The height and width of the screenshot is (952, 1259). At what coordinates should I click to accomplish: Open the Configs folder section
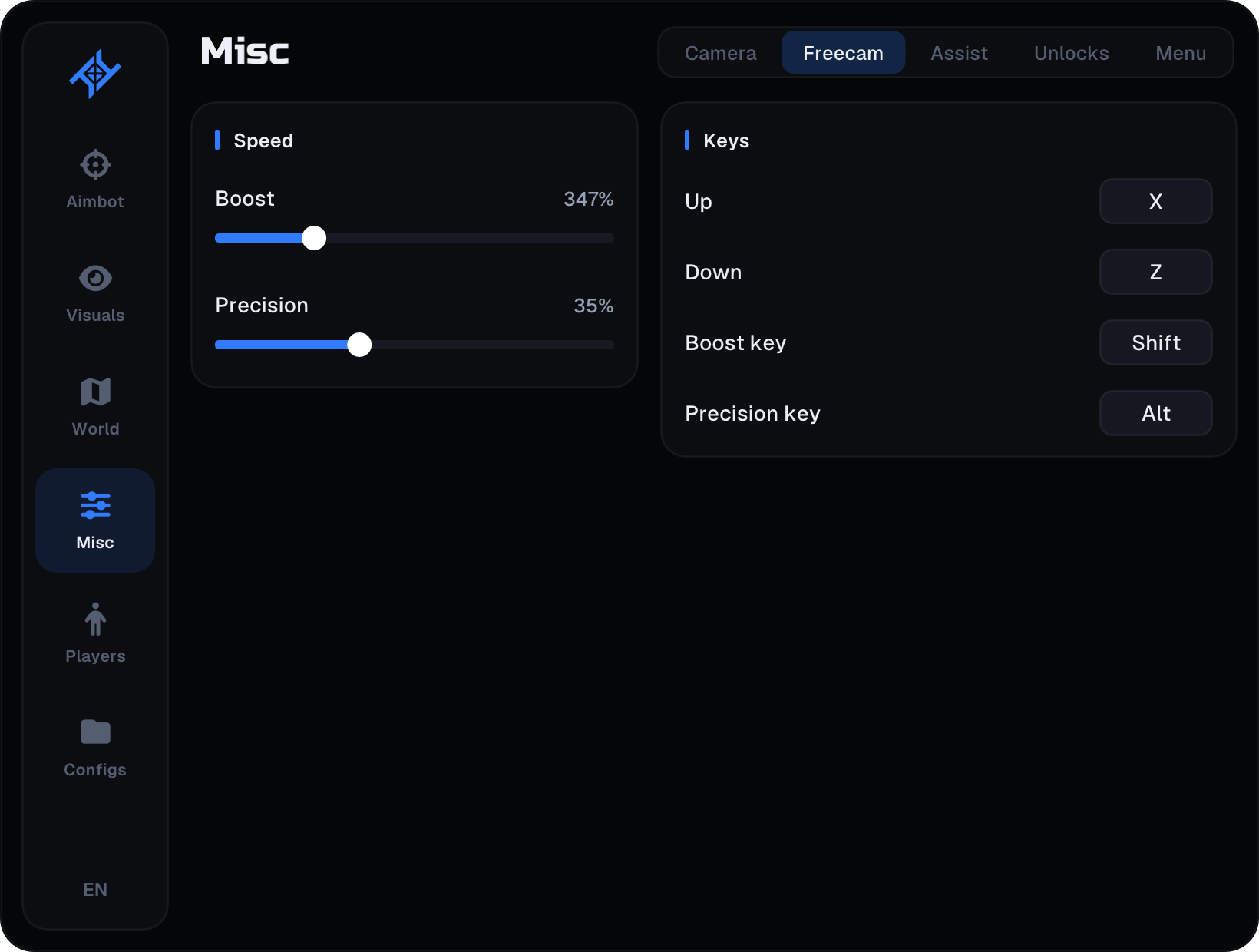pos(95,748)
